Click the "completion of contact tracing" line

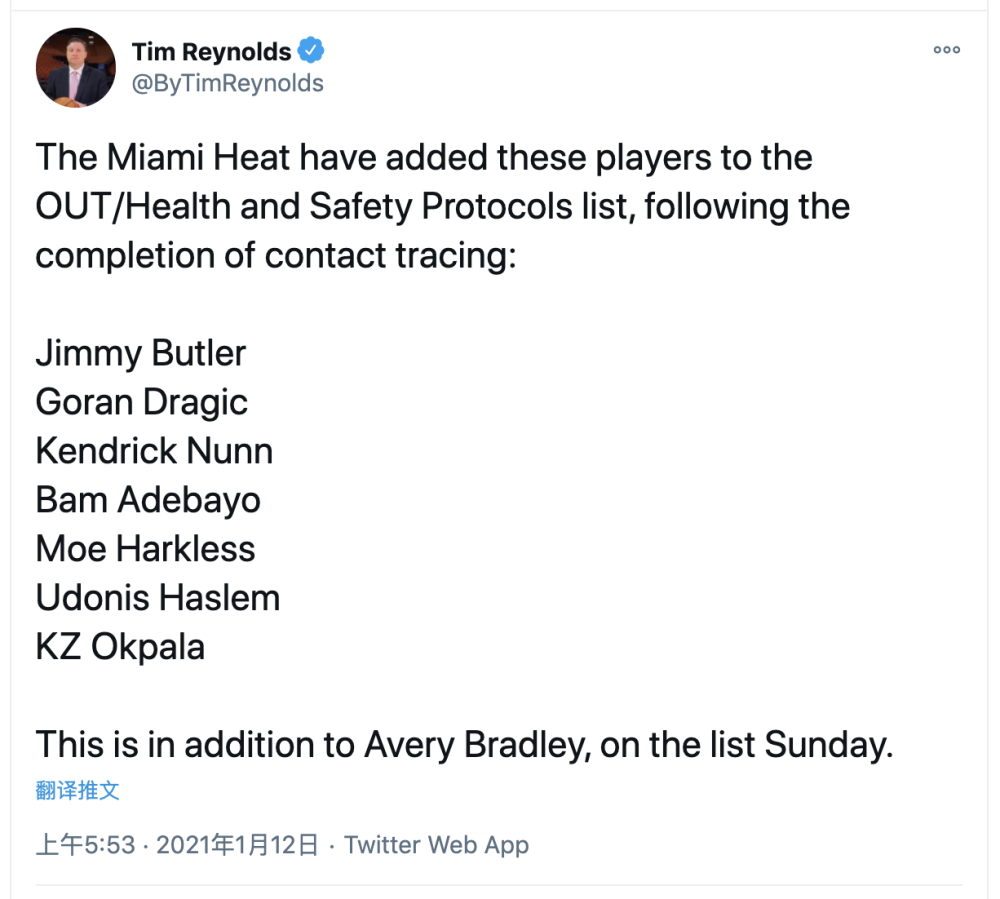(x=275, y=256)
